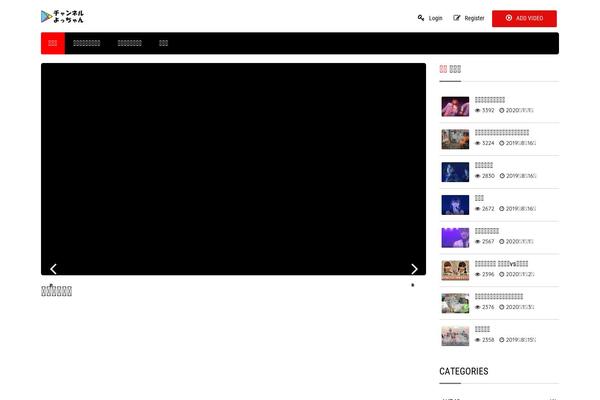This screenshot has height=400, width=600.
Task: Click clock icon in the 2358-views row
Action: (502, 340)
